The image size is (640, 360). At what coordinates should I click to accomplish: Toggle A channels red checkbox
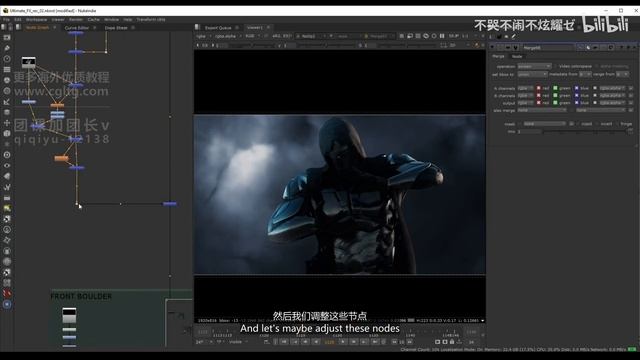538,88
